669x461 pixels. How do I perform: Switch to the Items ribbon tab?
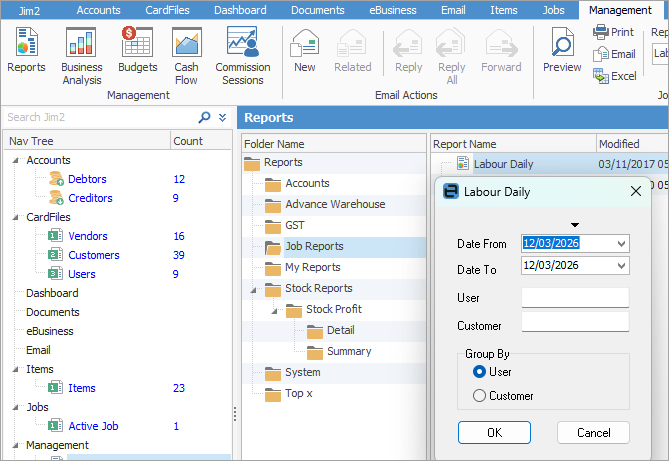click(503, 10)
